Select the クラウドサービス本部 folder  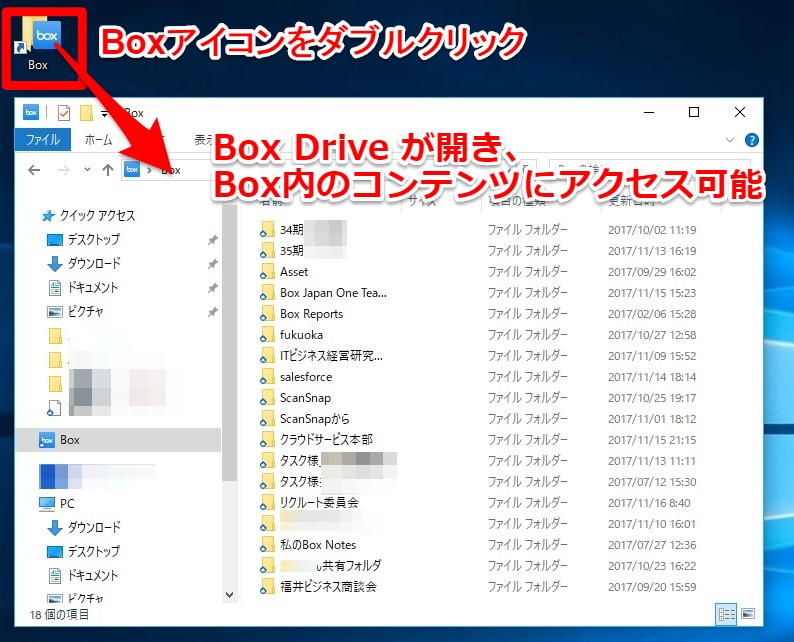point(316,440)
